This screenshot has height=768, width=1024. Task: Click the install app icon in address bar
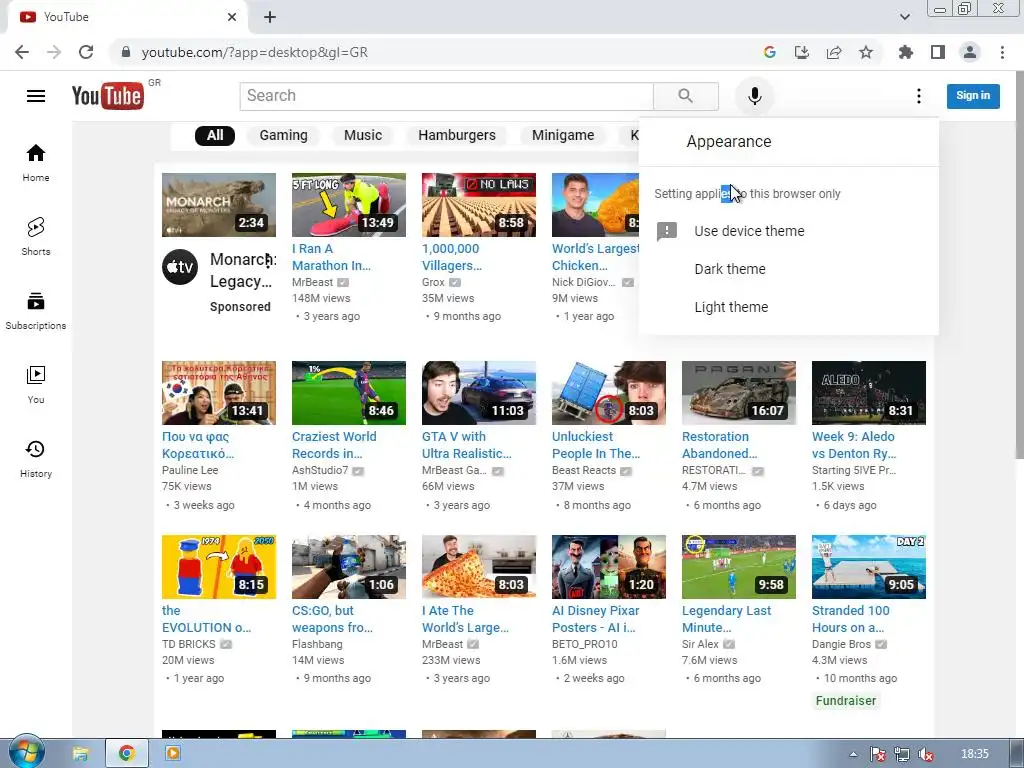click(x=801, y=52)
